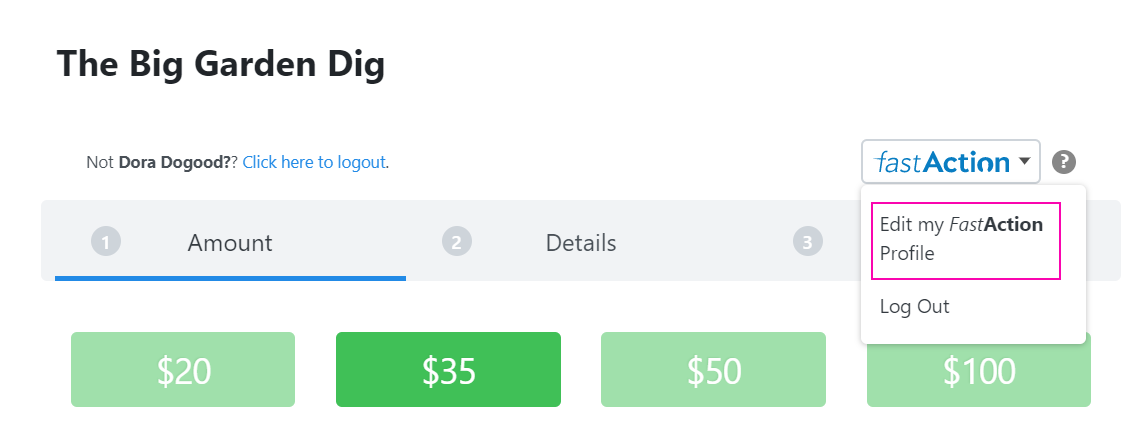This screenshot has height=425, width=1145.
Task: Pick the $50 donation amount
Action: tap(713, 370)
